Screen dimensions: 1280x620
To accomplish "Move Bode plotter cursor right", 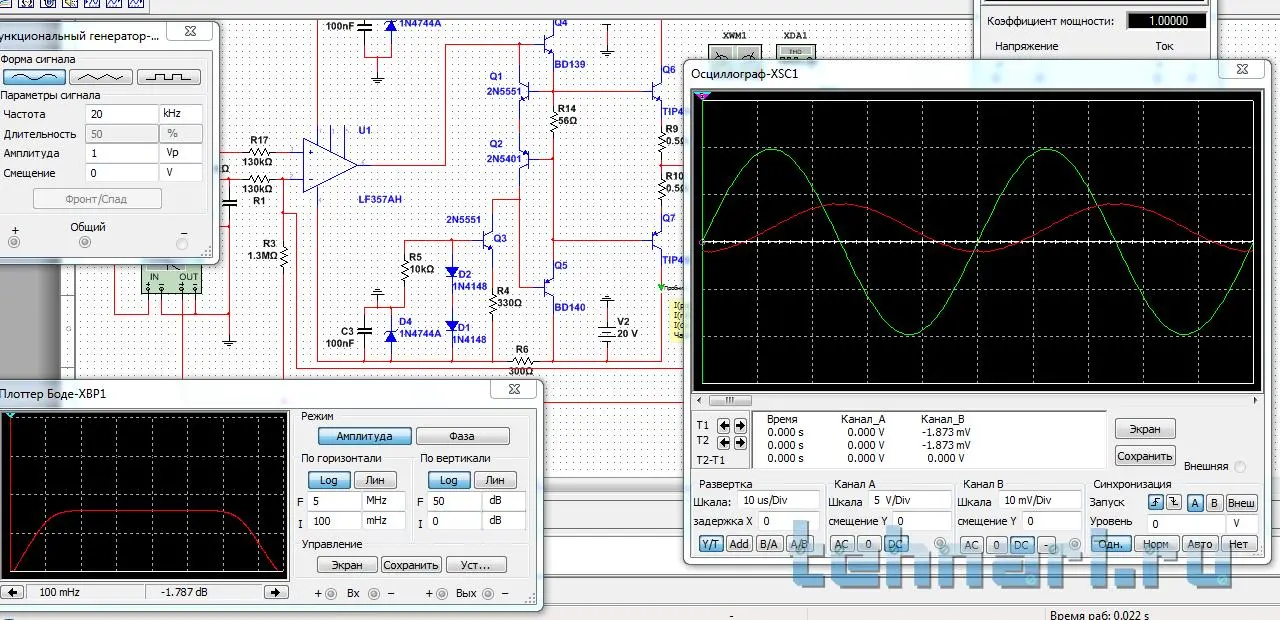I will (275, 592).
